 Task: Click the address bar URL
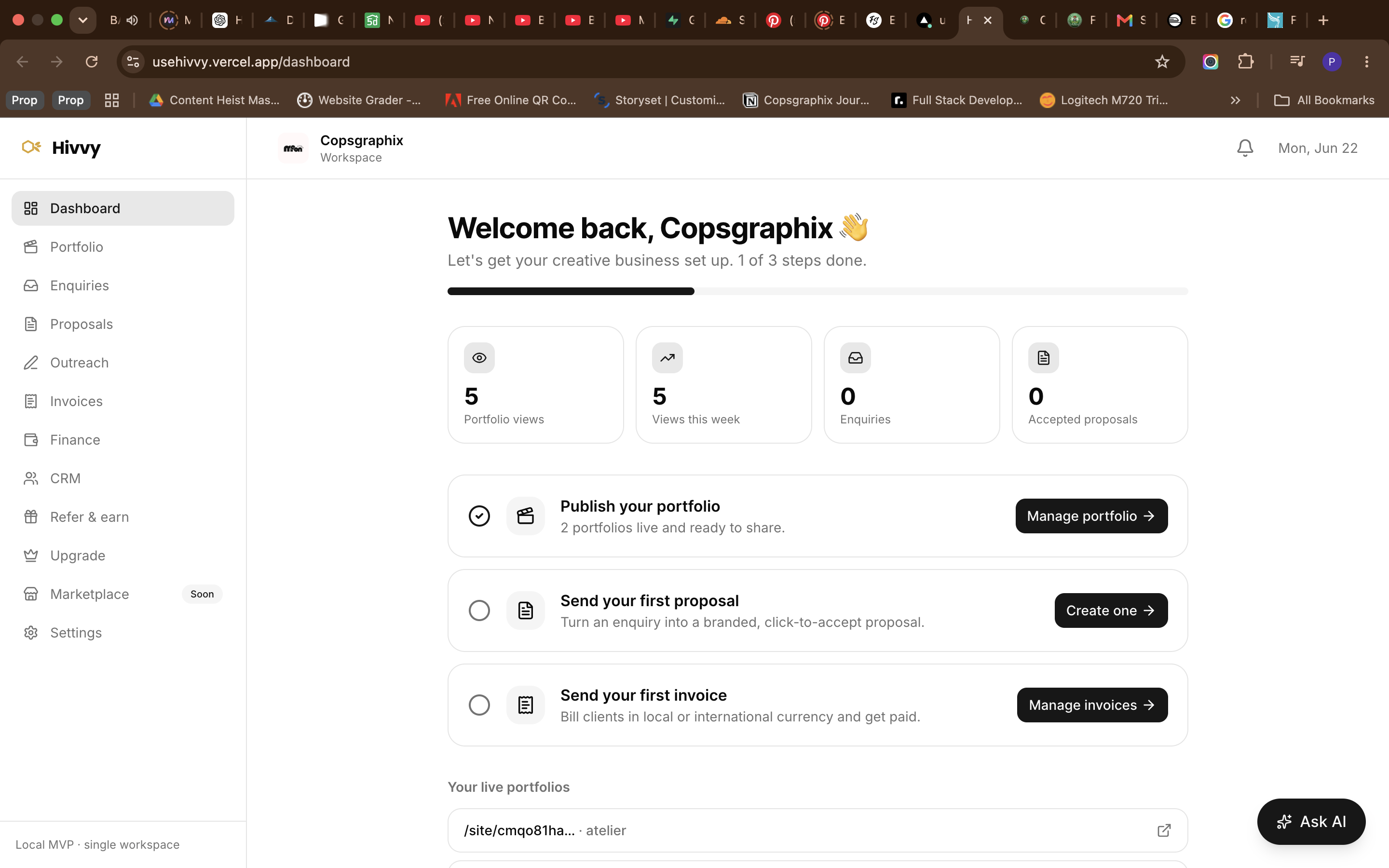[x=251, y=61]
